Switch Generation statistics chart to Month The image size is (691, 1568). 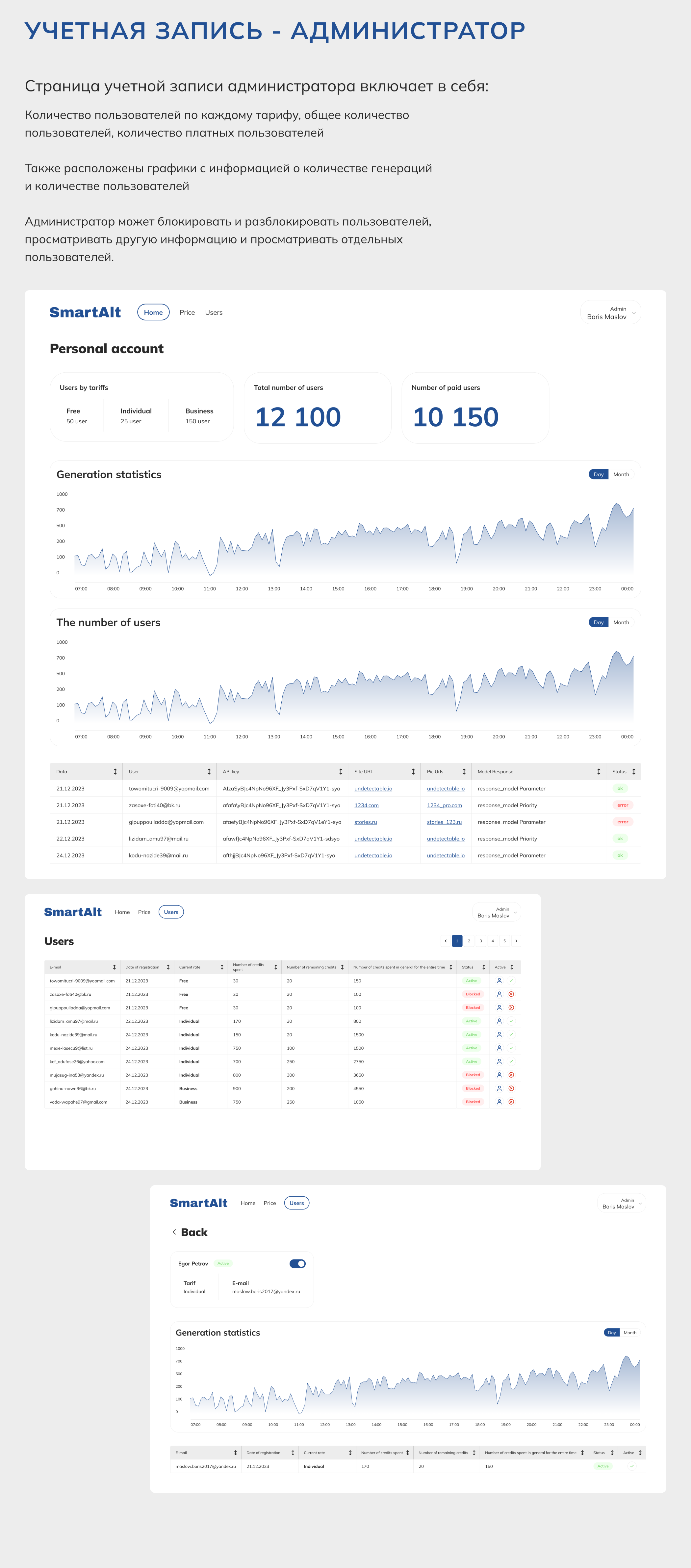(x=621, y=474)
